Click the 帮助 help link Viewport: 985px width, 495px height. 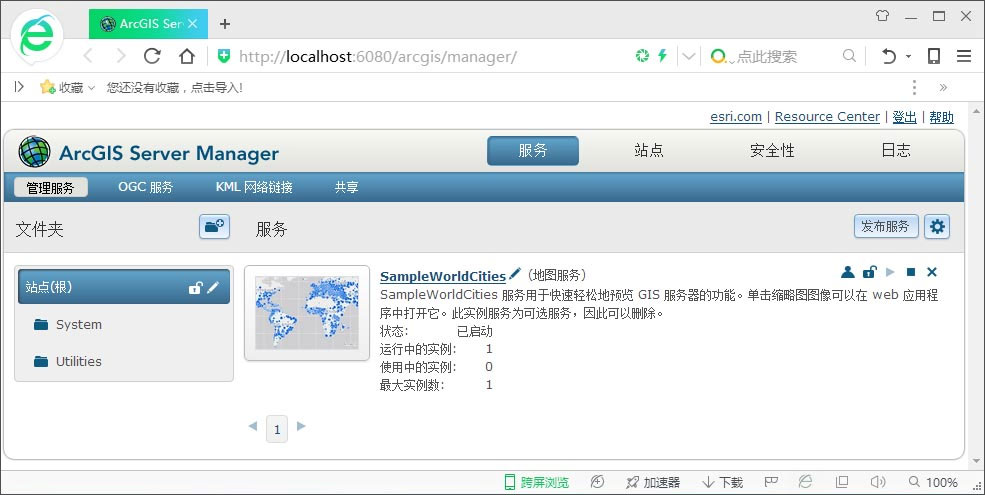click(x=941, y=117)
